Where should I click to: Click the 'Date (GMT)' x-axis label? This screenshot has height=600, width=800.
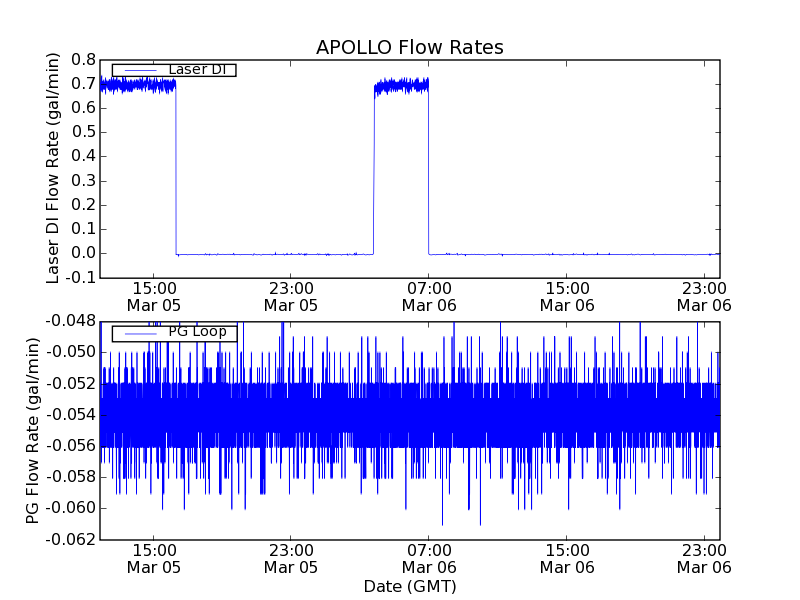click(410, 586)
